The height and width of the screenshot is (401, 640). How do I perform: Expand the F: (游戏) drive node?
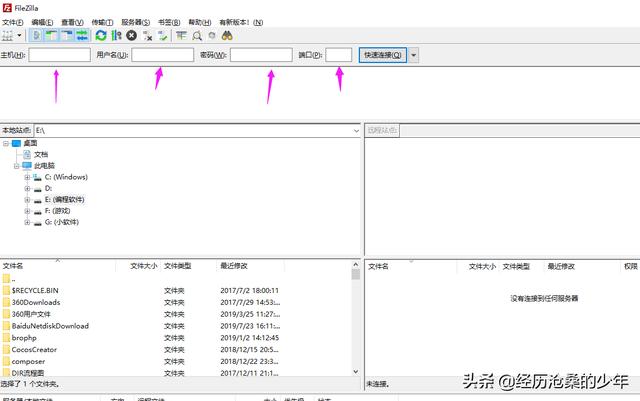(27, 211)
